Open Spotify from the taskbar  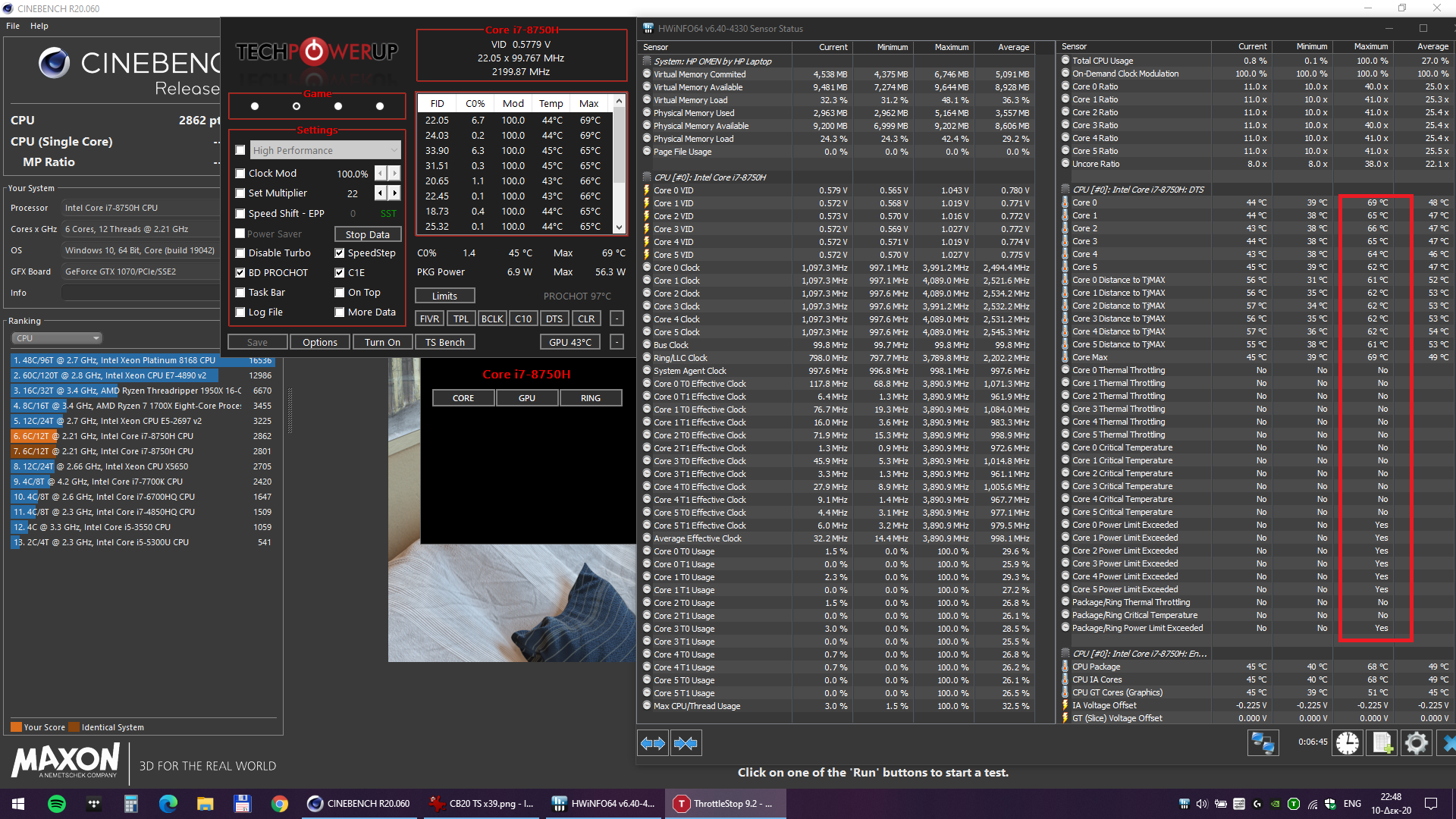click(x=57, y=804)
